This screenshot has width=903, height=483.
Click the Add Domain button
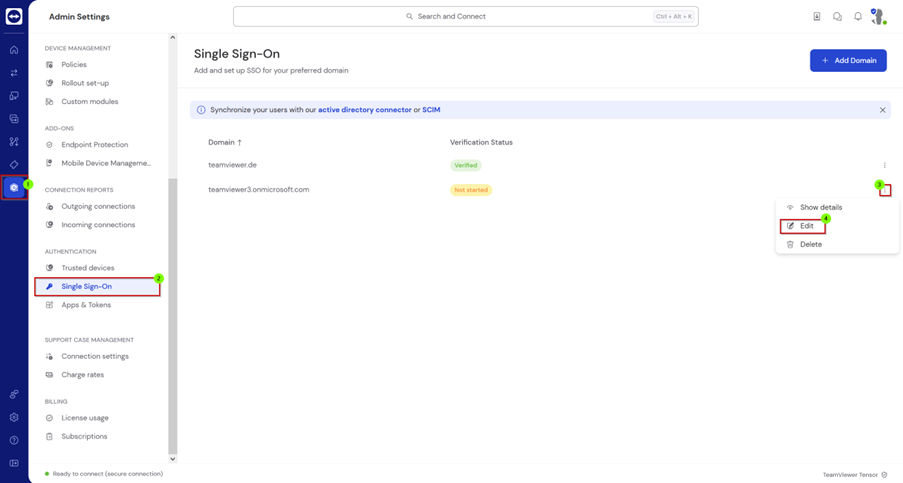tap(848, 60)
